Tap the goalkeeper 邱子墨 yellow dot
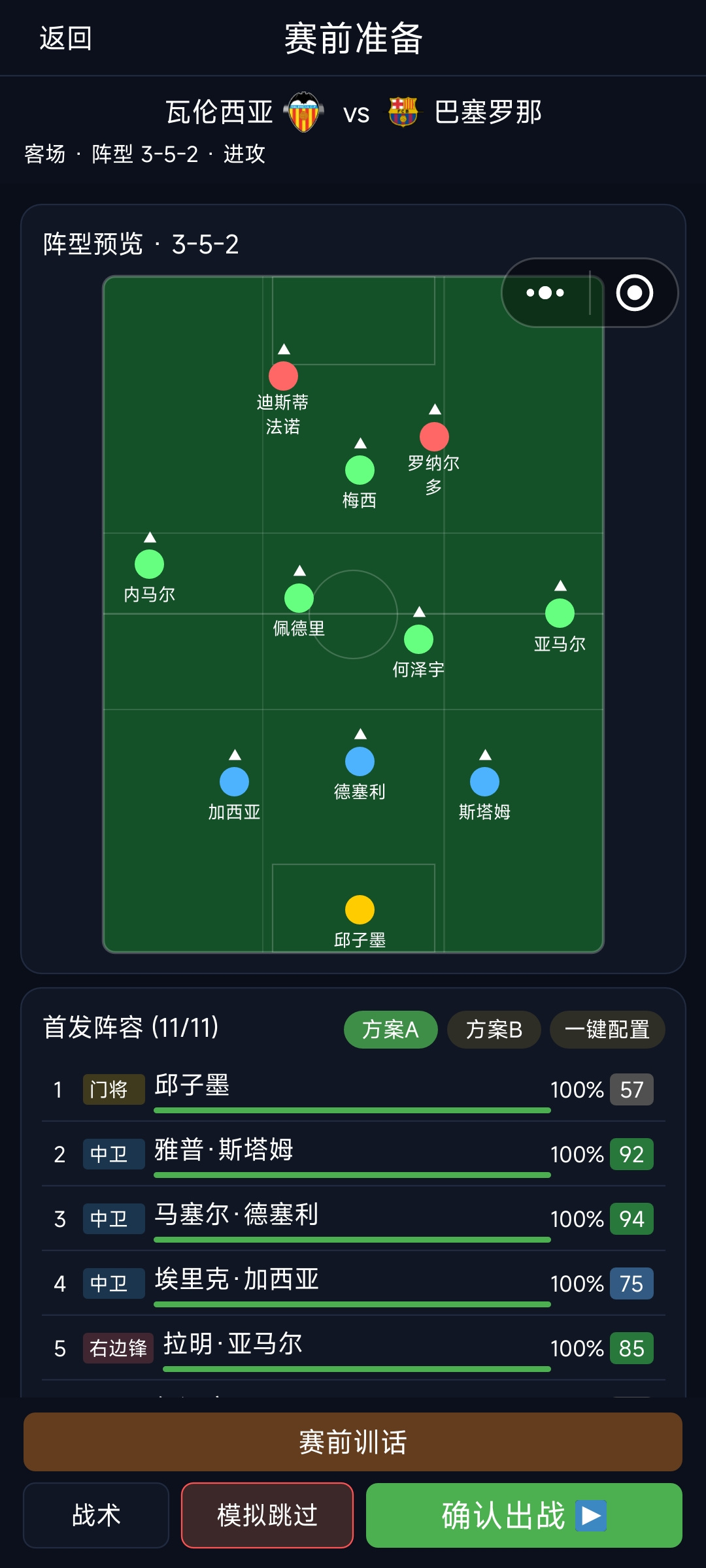Screen dimensions: 706x1568 (x=360, y=909)
